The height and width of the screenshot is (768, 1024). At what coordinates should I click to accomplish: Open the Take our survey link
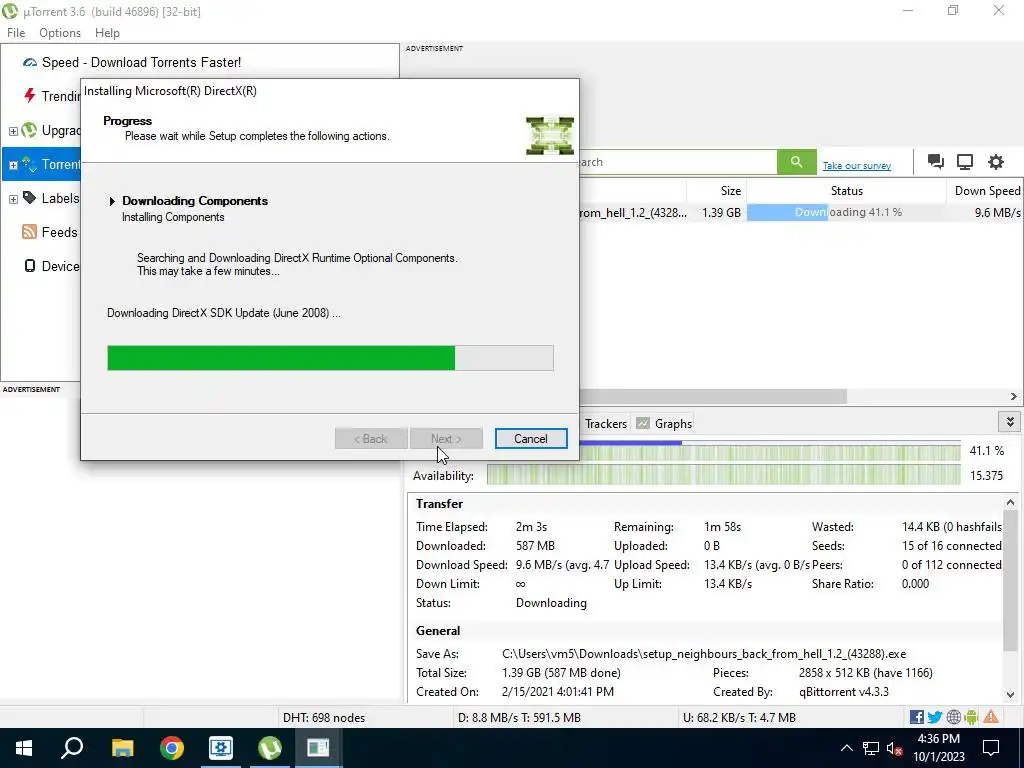[856, 165]
